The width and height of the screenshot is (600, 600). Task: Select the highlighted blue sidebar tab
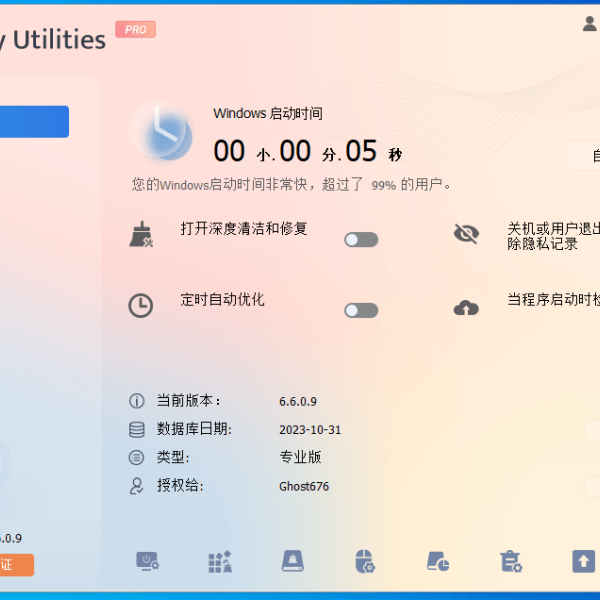click(34, 122)
